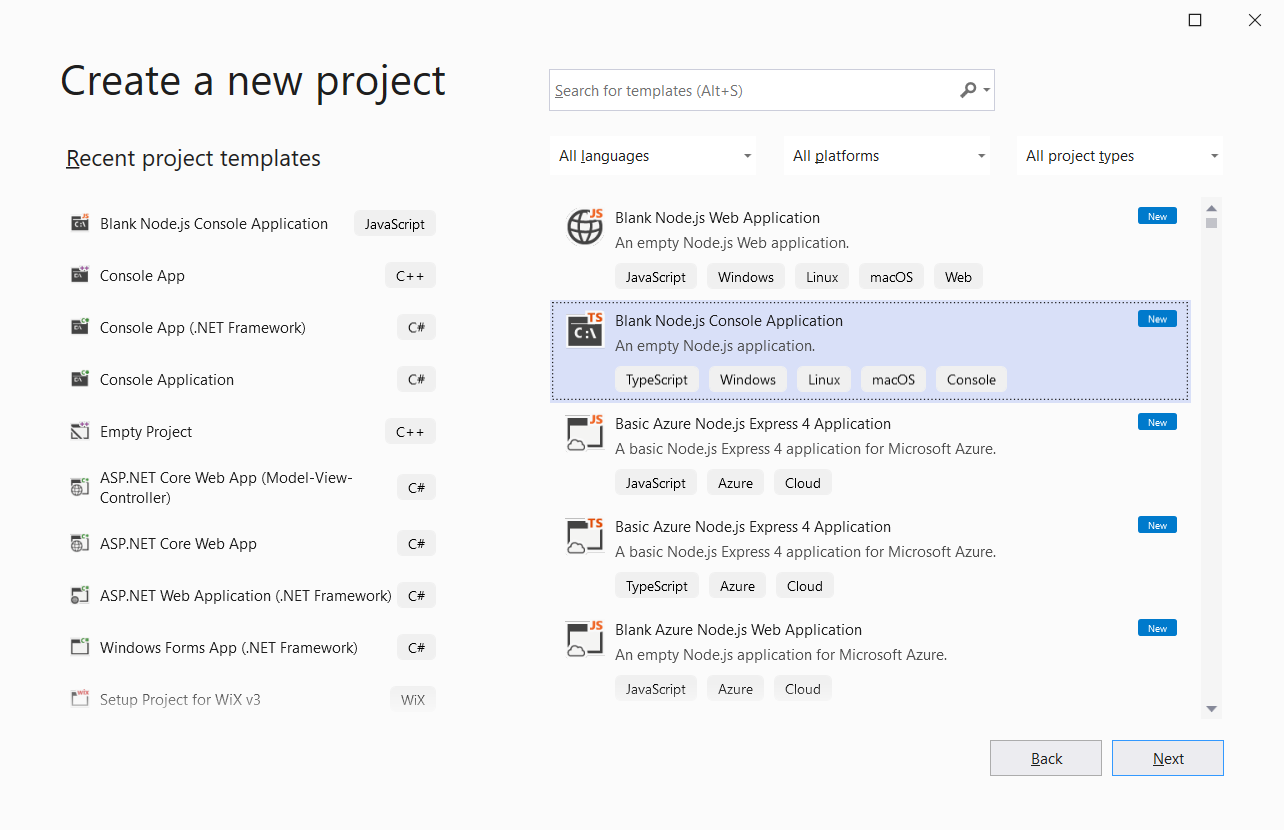Select the Blank Node.js Web Application template
The width and height of the screenshot is (1284, 830).
871,247
